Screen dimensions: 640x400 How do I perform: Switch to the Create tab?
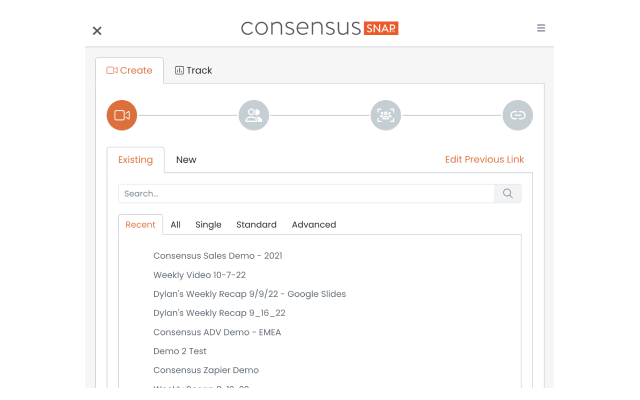(129, 70)
